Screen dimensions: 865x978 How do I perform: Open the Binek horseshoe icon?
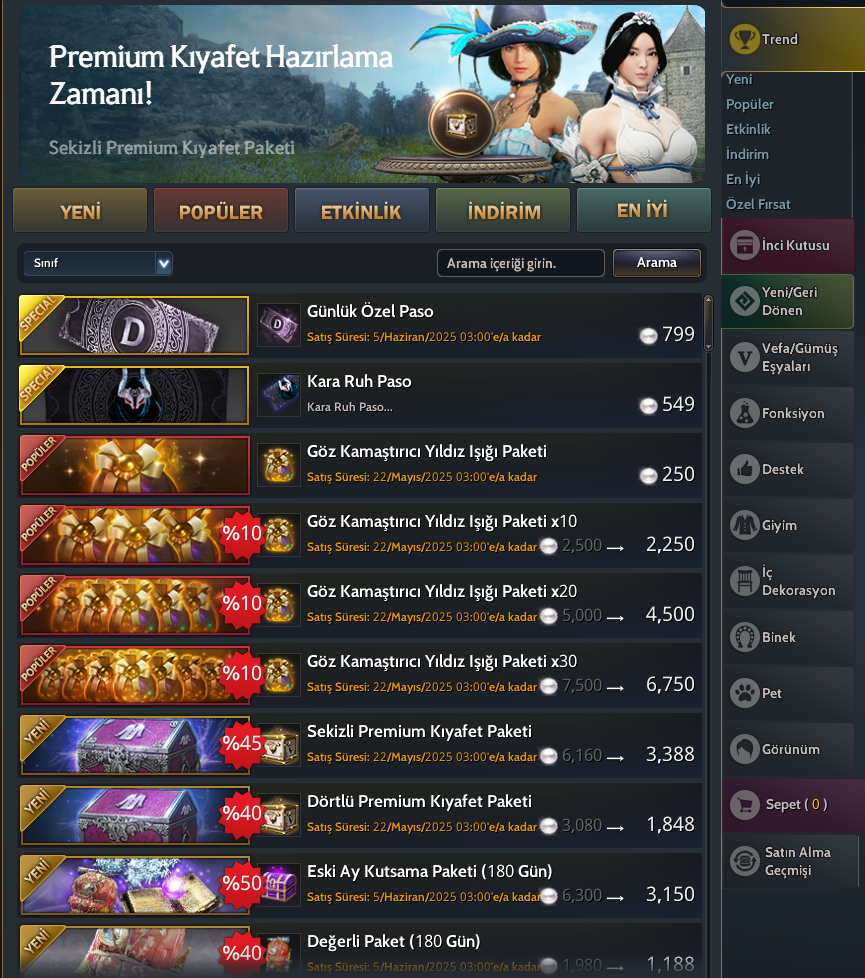(745, 637)
